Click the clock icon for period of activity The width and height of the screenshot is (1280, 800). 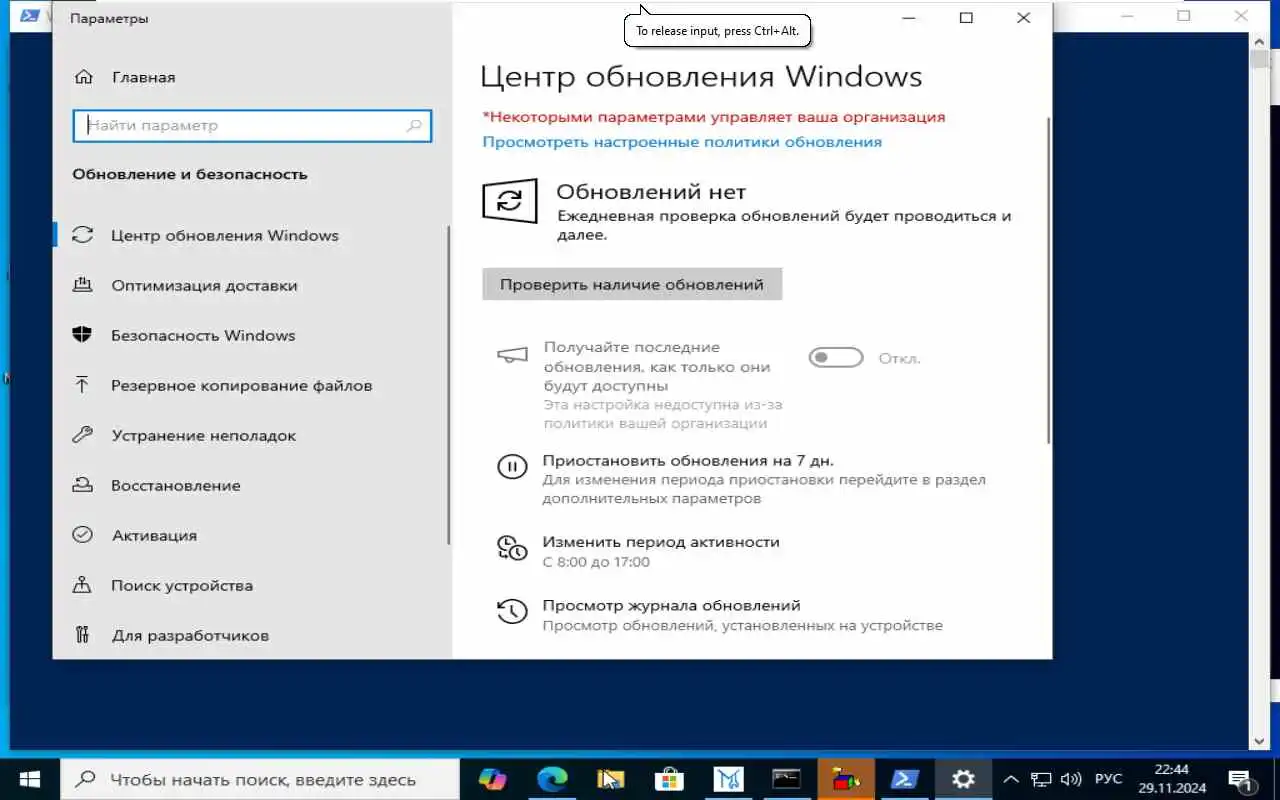(x=512, y=548)
